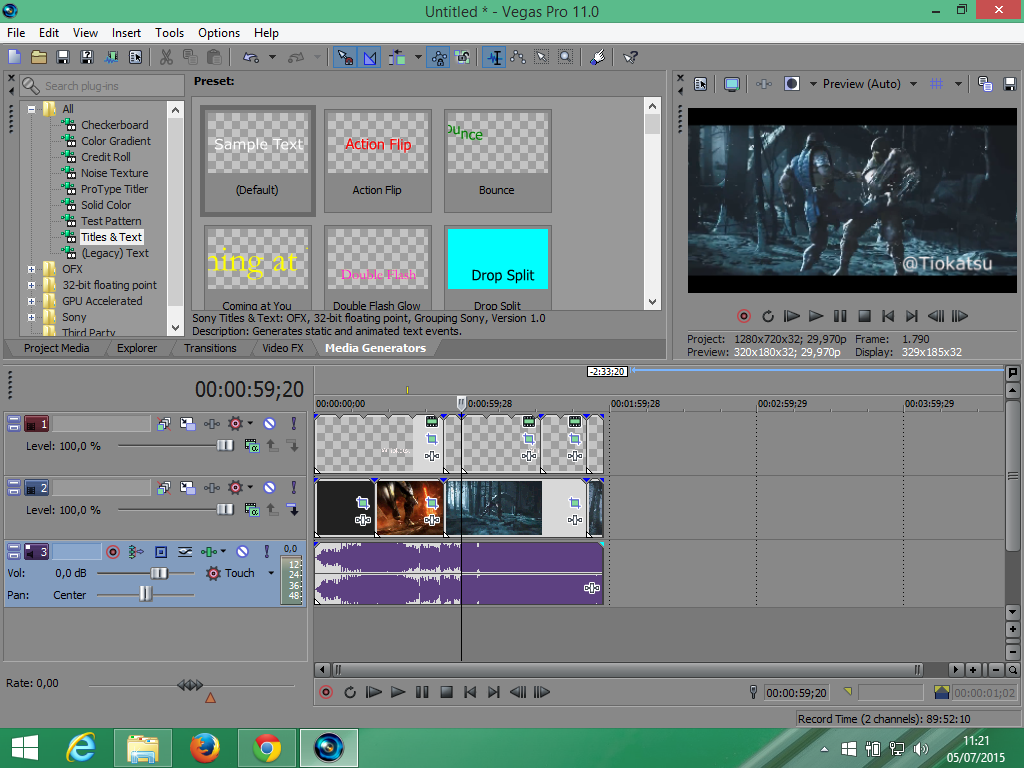Click Save Snapshot to File icon

point(1010,84)
